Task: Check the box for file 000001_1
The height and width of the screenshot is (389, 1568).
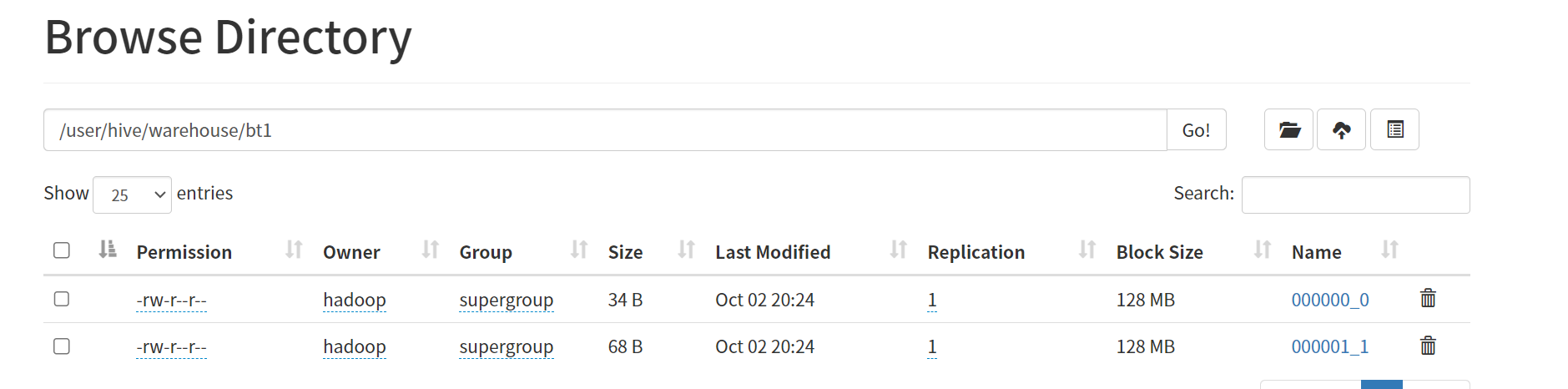Action: (62, 346)
